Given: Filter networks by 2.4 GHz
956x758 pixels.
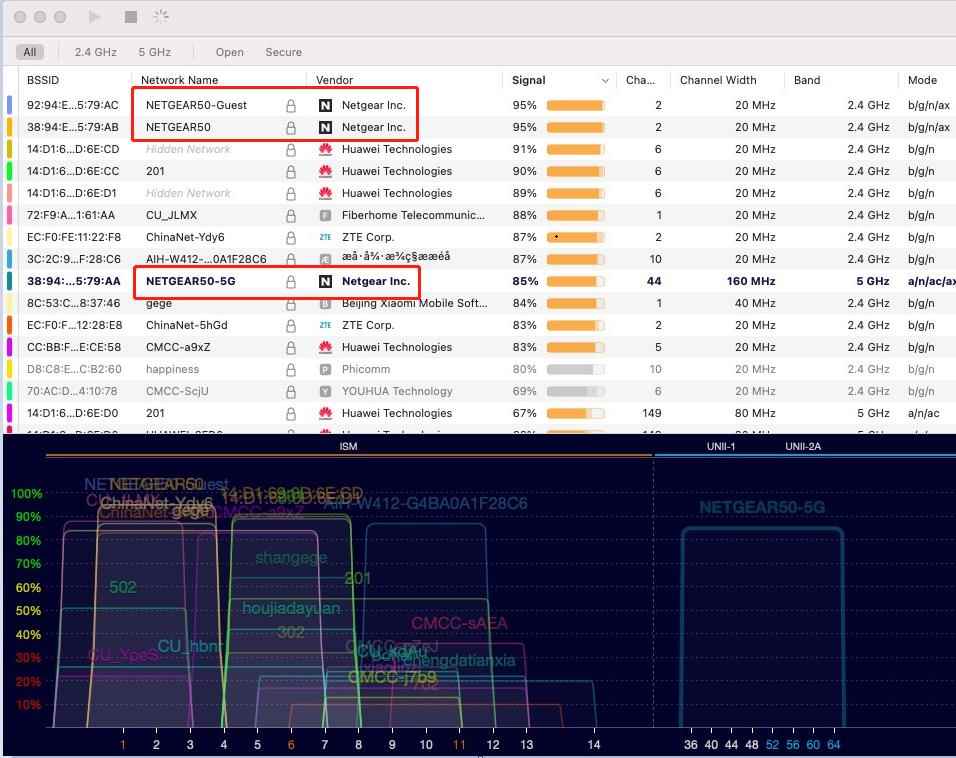Looking at the screenshot, I should (x=95, y=52).
